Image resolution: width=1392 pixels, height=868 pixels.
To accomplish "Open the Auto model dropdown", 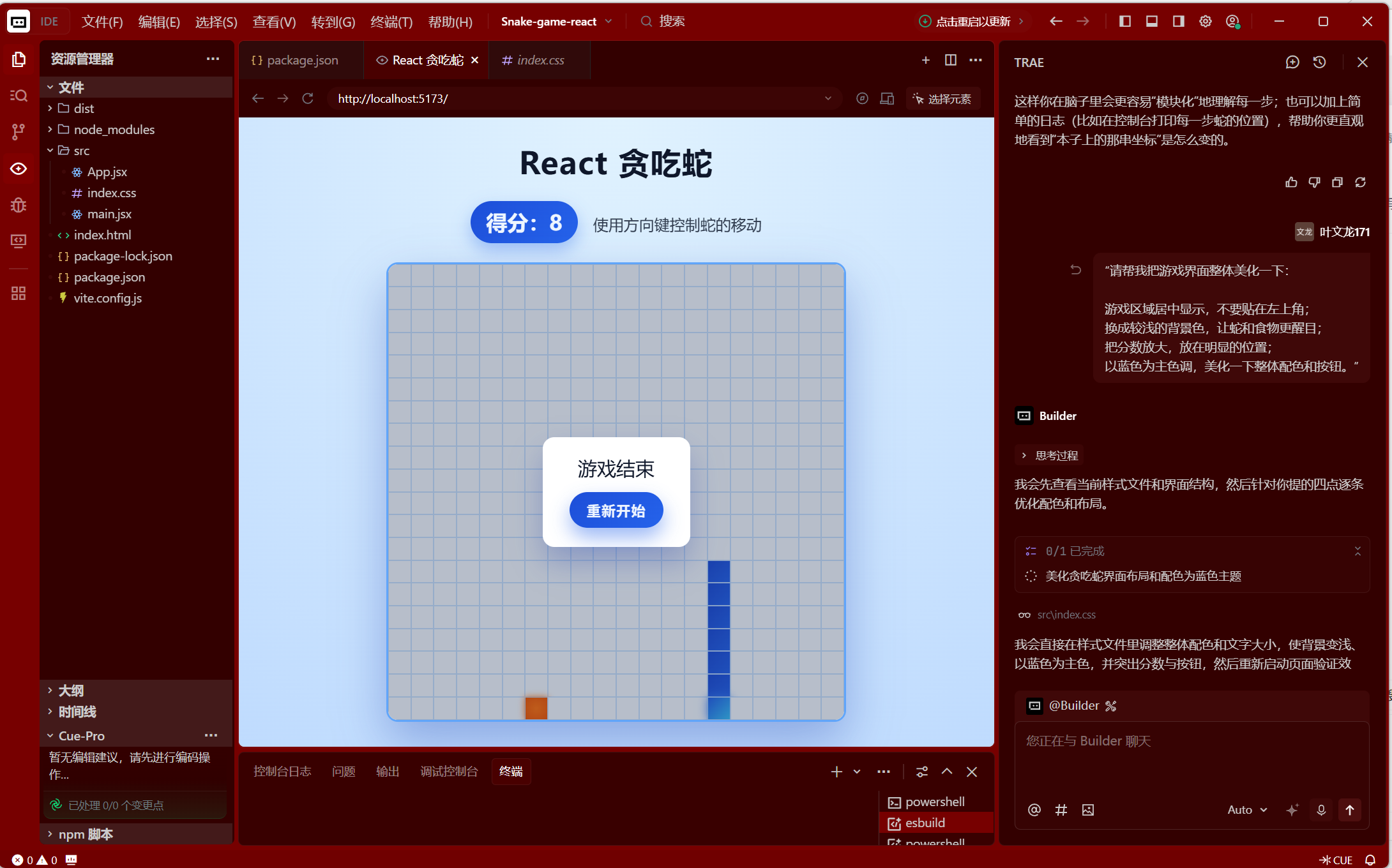I will point(1246,810).
